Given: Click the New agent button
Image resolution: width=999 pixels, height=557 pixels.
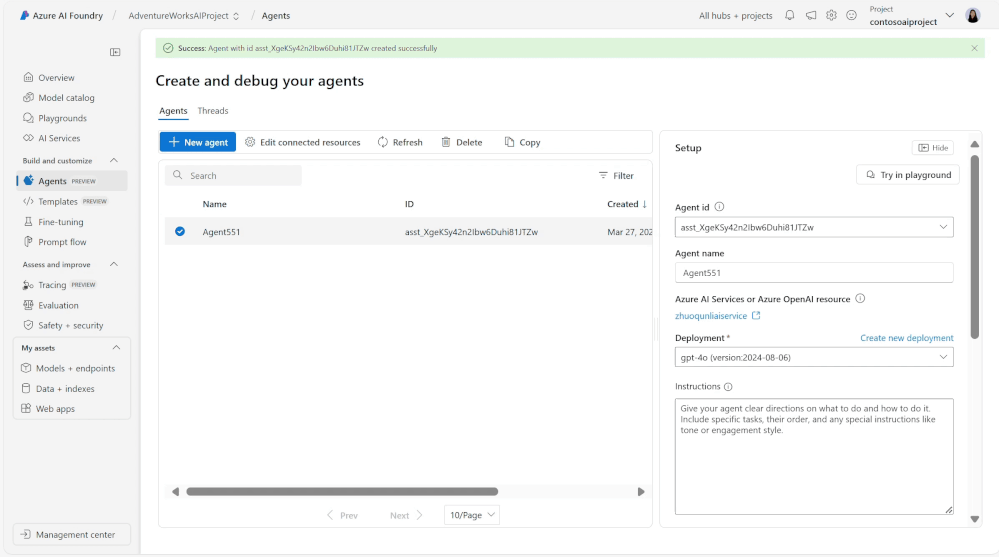Looking at the screenshot, I should click(198, 142).
